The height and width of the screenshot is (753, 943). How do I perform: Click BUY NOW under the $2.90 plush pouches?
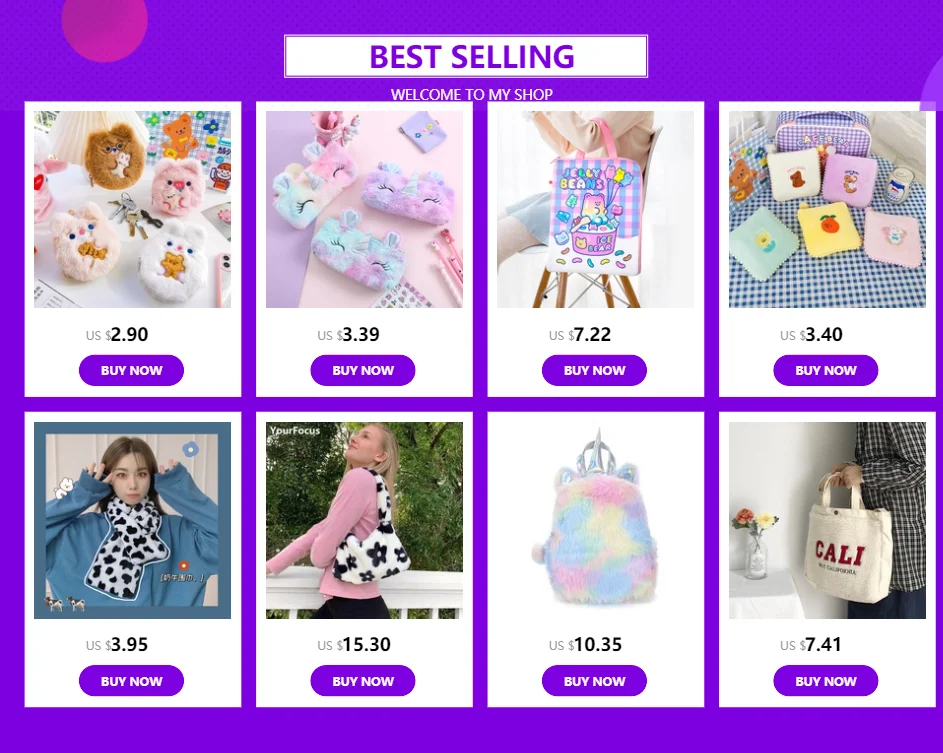pos(131,370)
